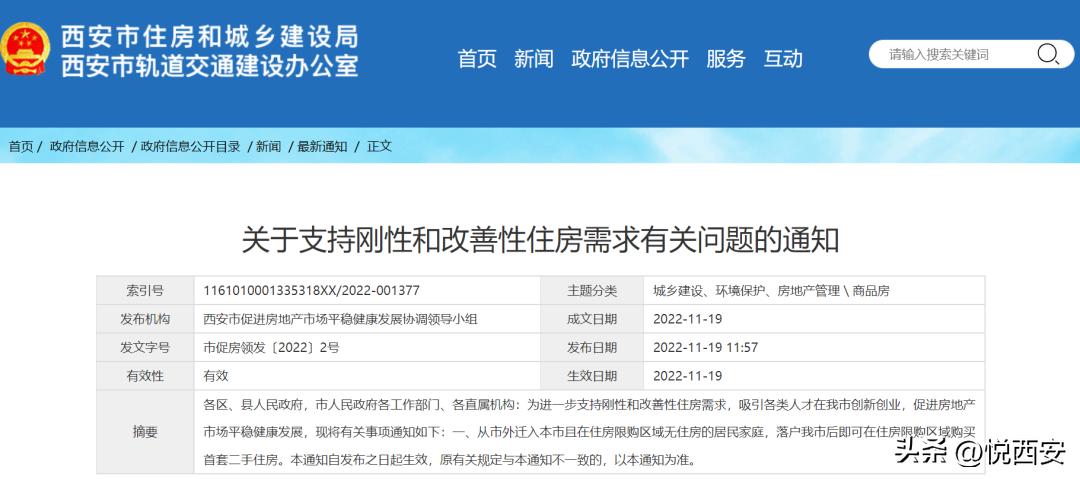Click the national emblem logo icon
Image resolution: width=1080 pixels, height=479 pixels.
pyautogui.click(x=25, y=50)
